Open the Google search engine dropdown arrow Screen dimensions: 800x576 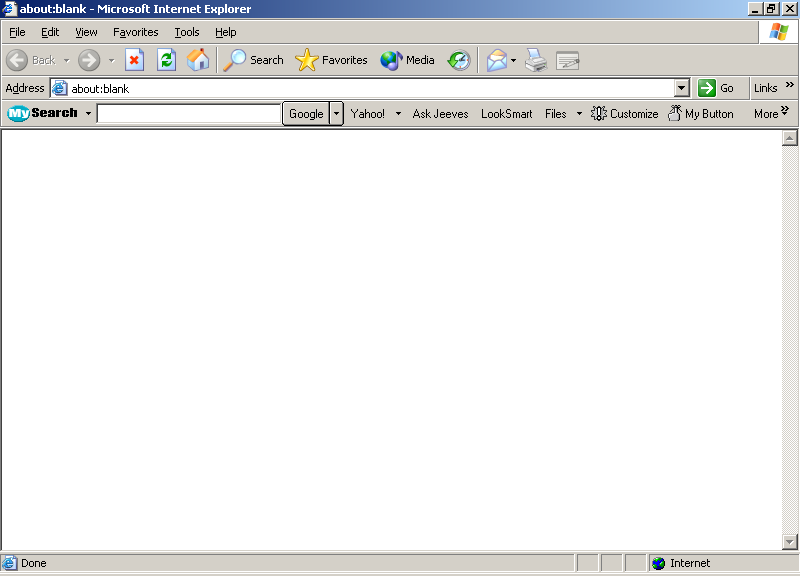tap(336, 113)
